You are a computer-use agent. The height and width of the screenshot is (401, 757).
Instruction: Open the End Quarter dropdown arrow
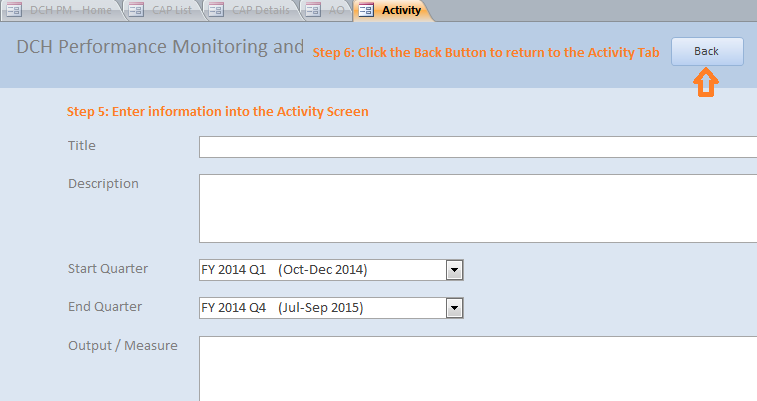click(454, 308)
